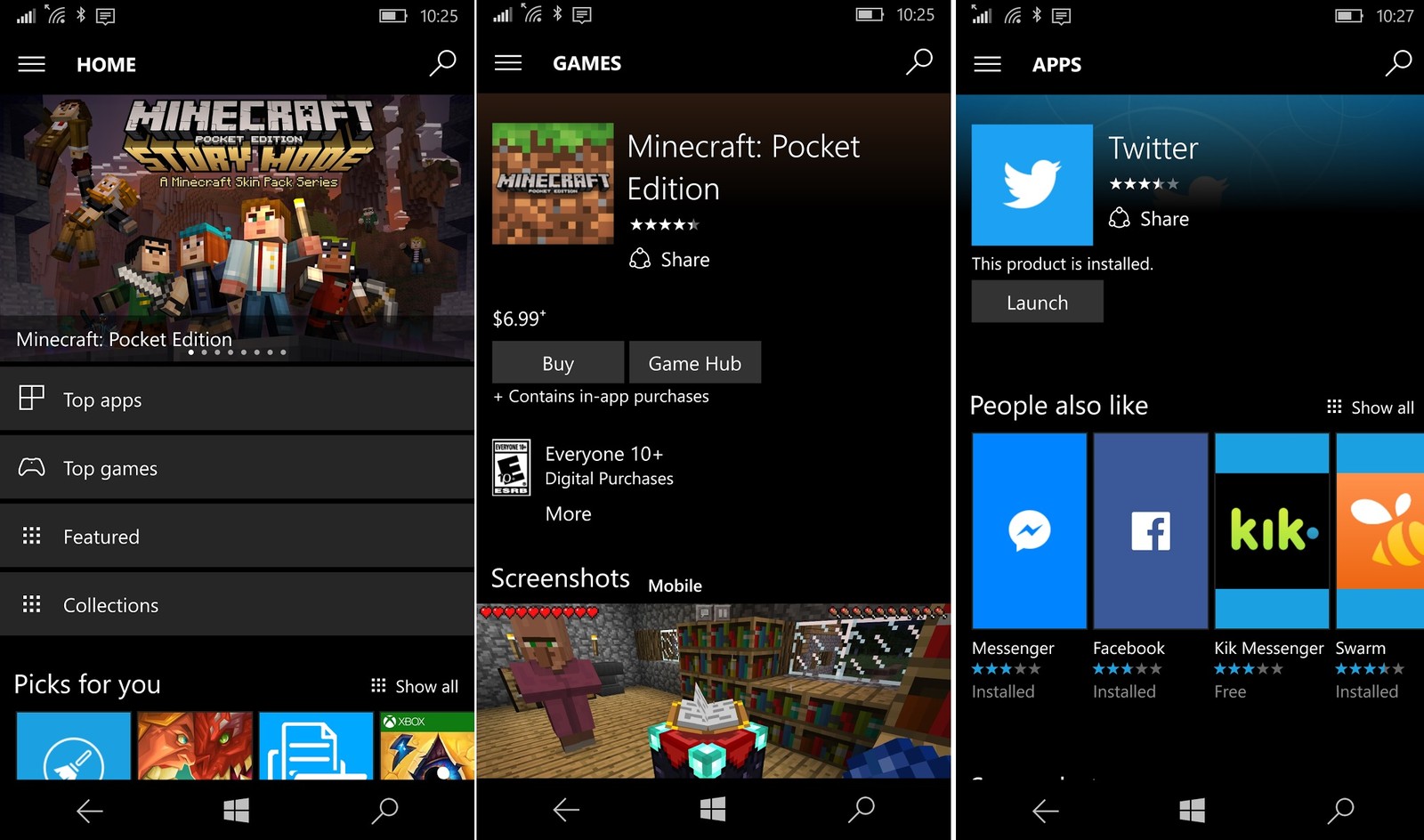This screenshot has width=1424, height=840.
Task: Open Collections section
Action: click(237, 605)
